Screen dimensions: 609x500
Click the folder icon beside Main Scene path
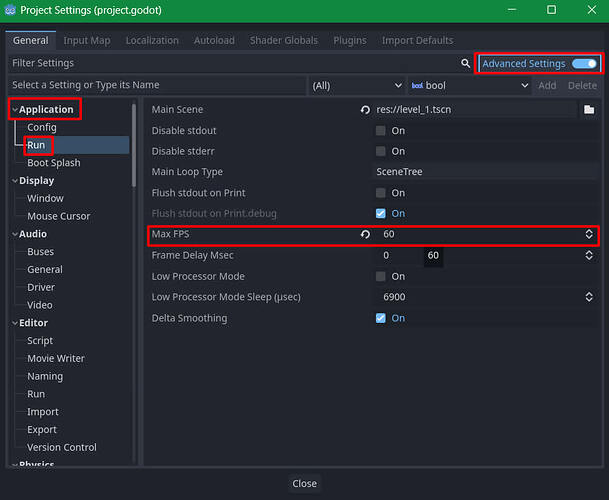click(589, 109)
